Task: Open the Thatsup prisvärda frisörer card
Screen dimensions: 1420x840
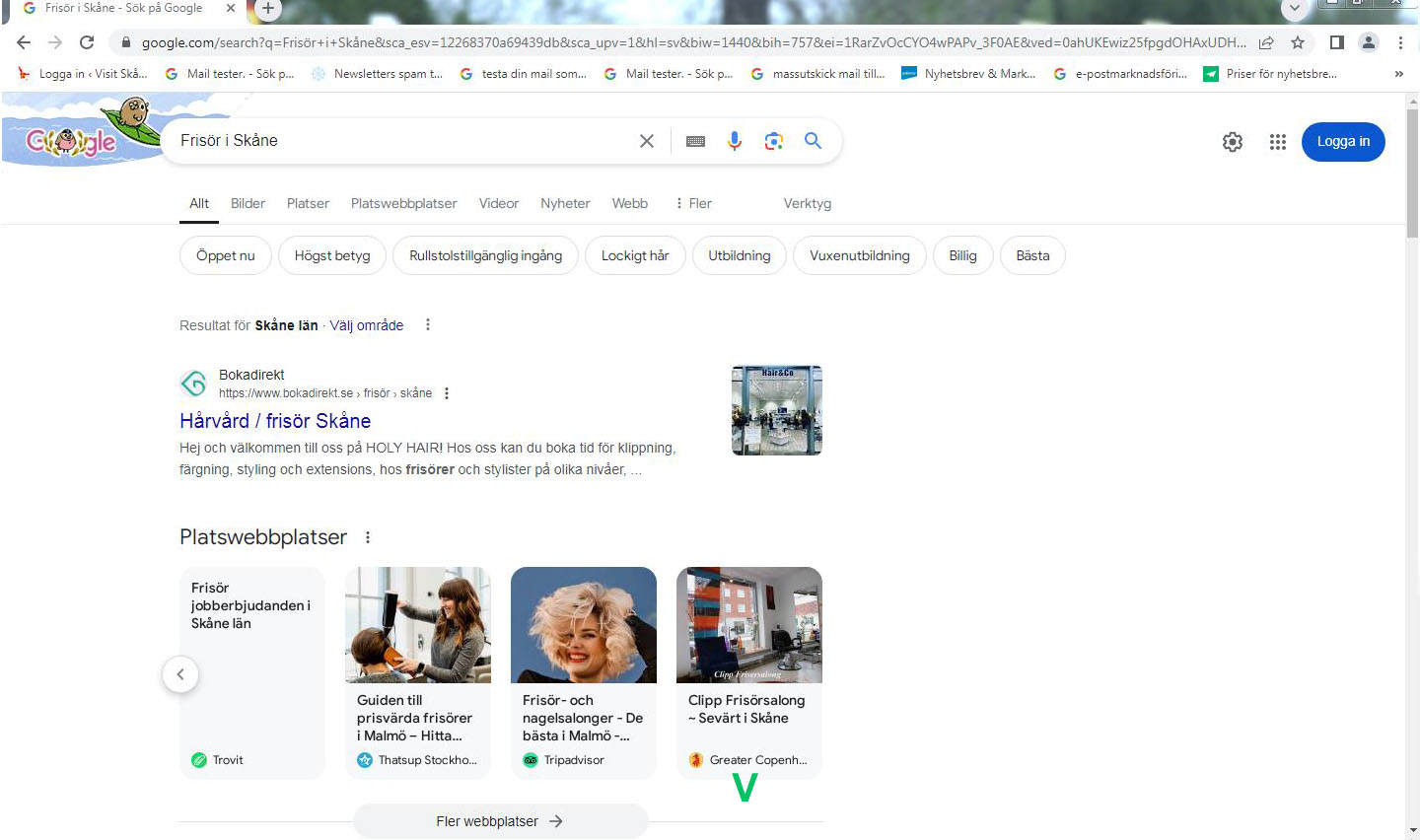Action: (x=418, y=673)
